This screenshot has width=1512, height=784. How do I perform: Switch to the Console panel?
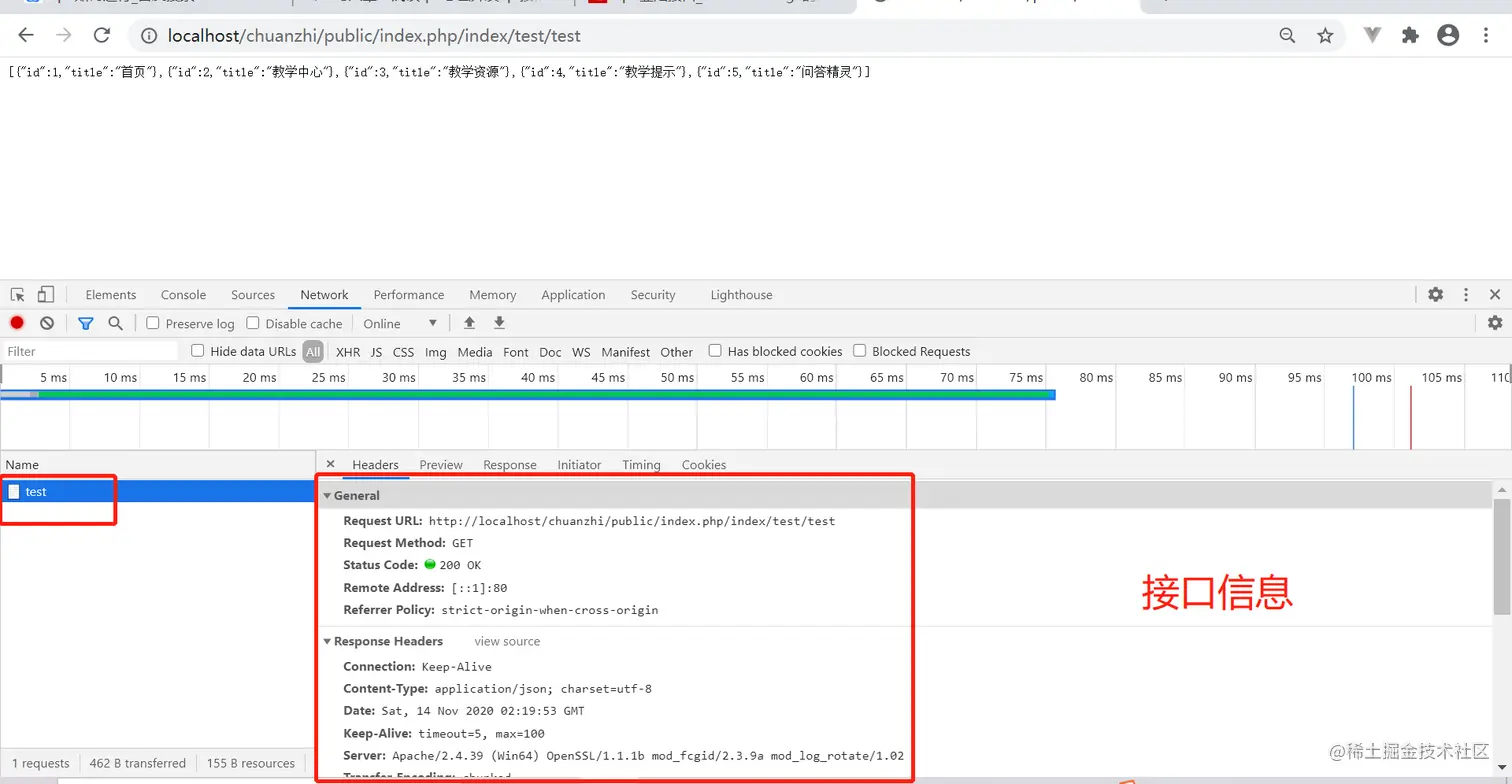184,295
